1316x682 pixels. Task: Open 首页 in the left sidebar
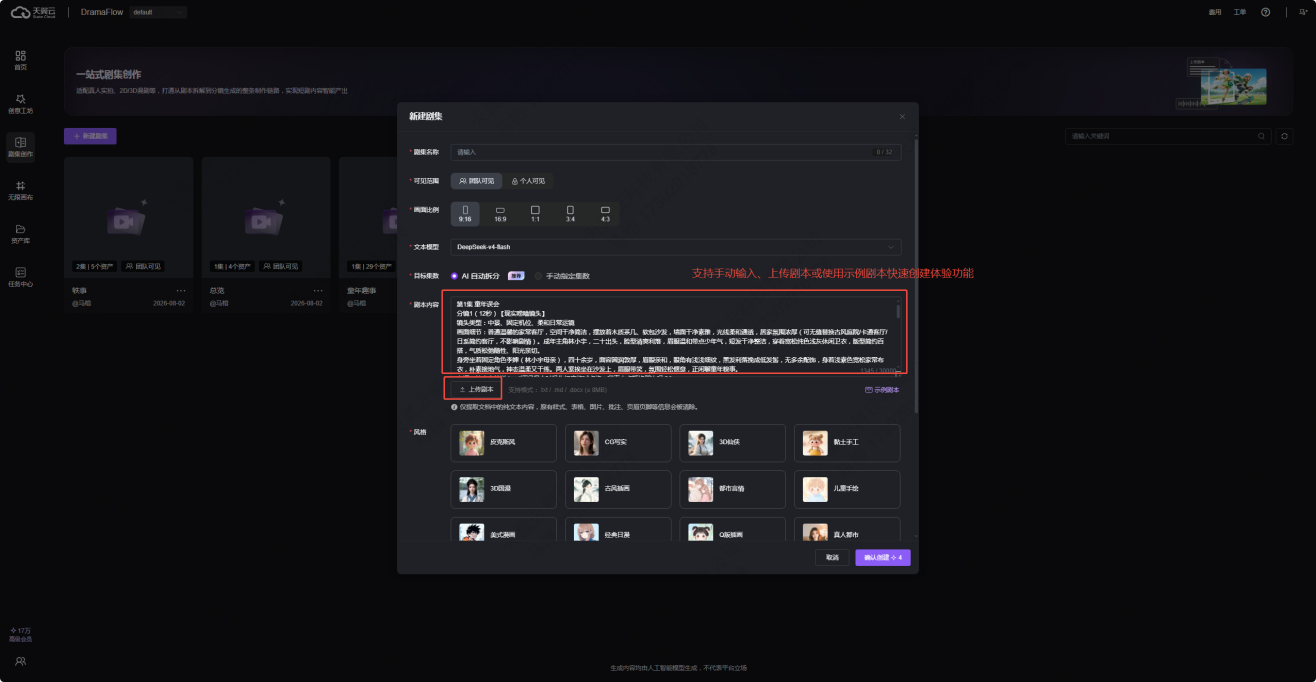(20, 59)
